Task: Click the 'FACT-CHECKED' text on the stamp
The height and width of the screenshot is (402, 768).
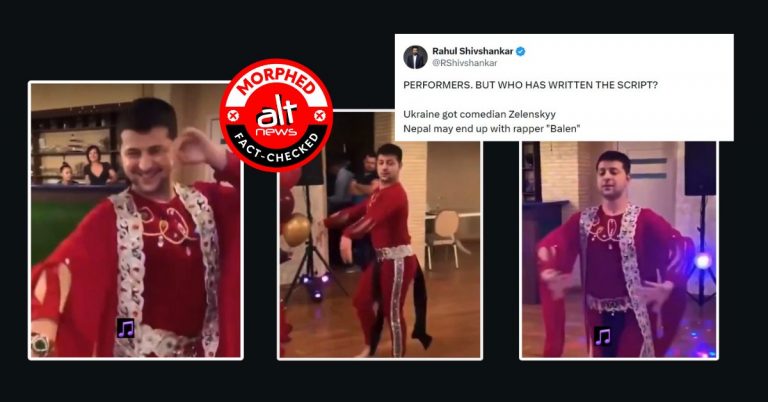Action: click(277, 149)
